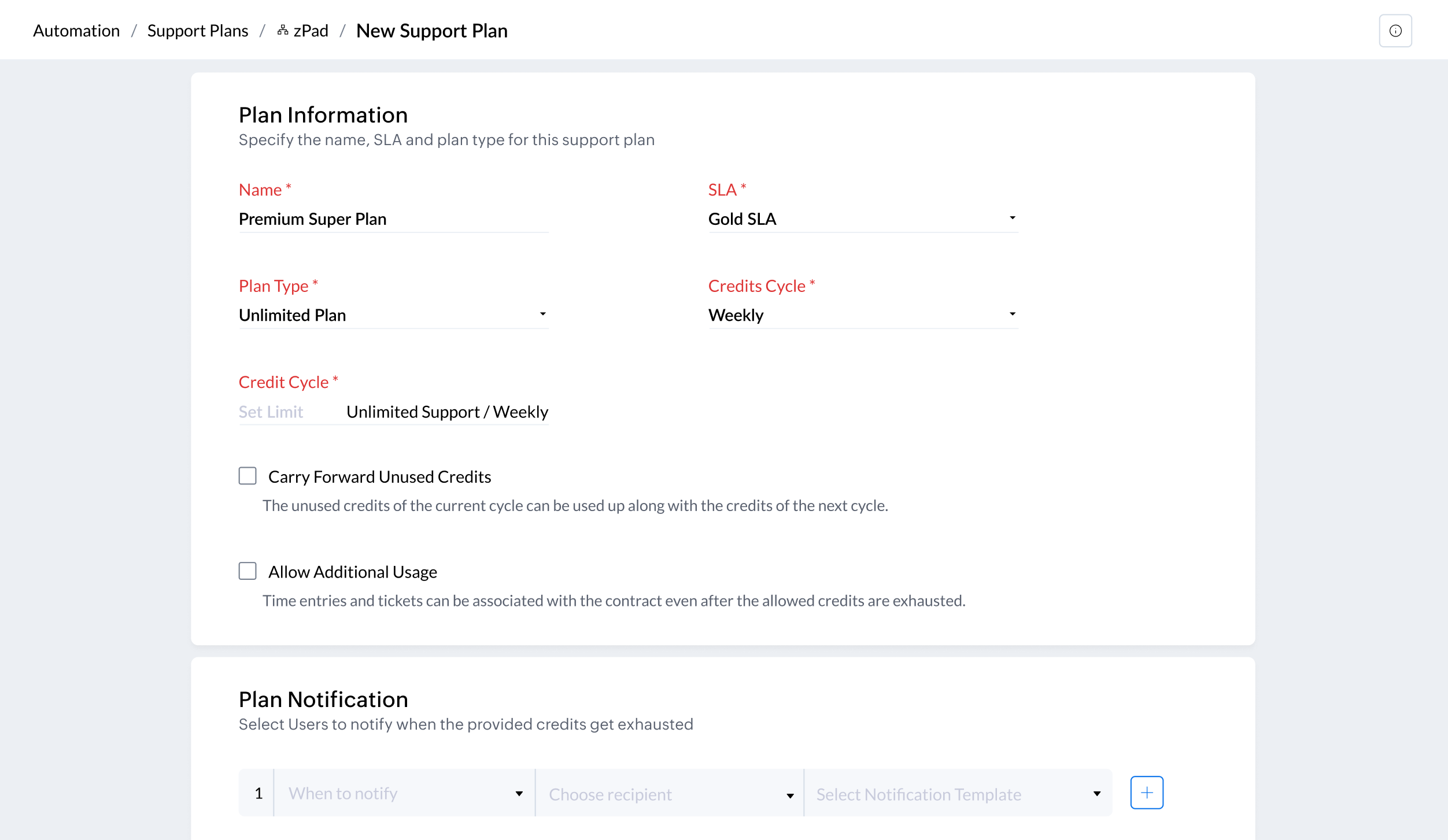Viewport: 1448px width, 840px height.
Task: Check the Allow Additional Usage box
Action: 248,571
